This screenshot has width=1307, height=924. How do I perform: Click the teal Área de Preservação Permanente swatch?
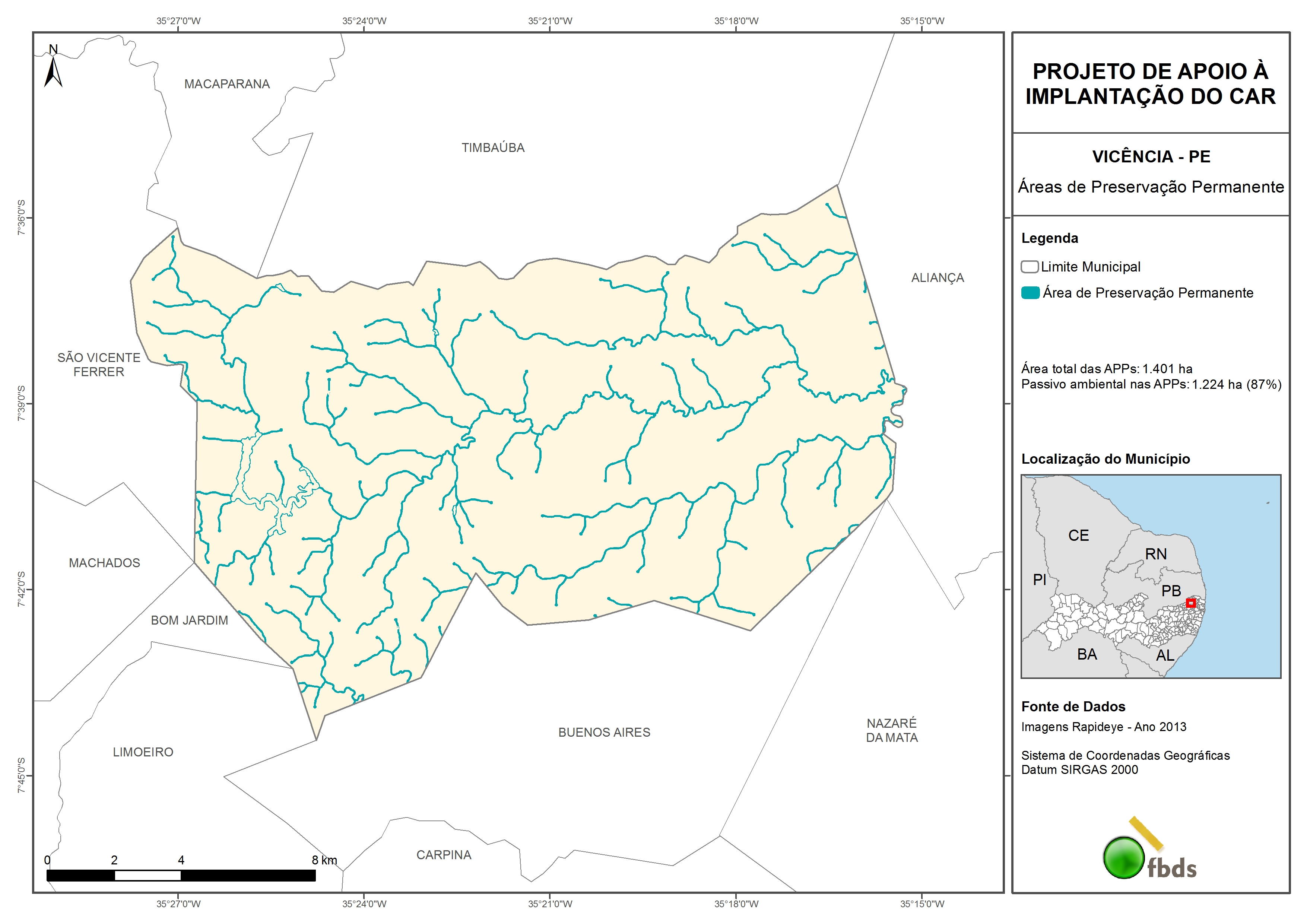tap(1030, 293)
